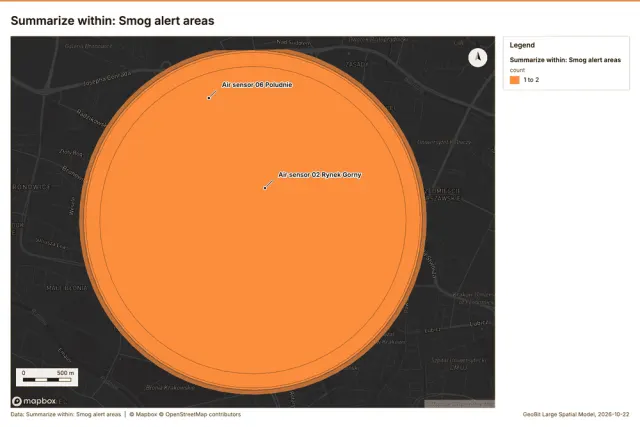Click the 'GeoBit Large Spatial Model' footer text
The width and height of the screenshot is (640, 427).
576,414
